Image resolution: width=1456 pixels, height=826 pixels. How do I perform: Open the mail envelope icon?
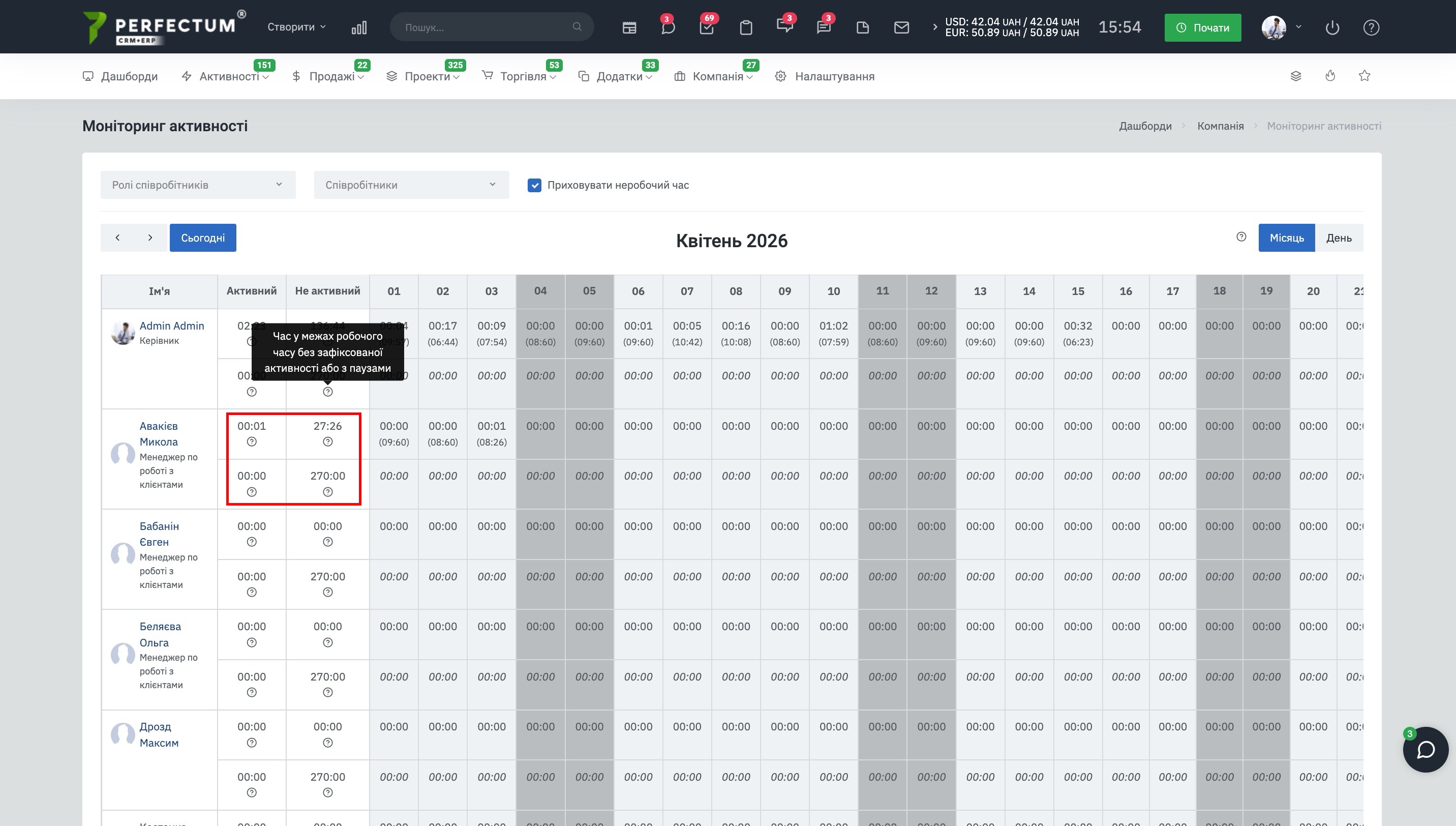(901, 27)
